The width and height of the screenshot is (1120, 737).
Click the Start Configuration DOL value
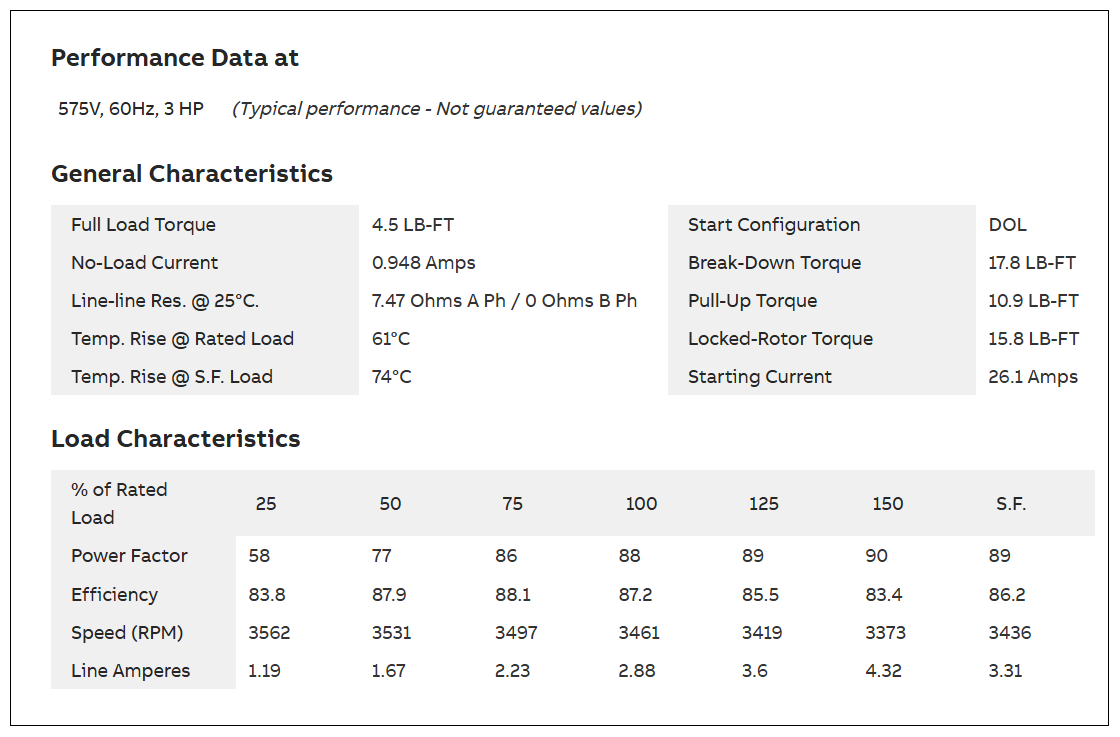[1007, 225]
